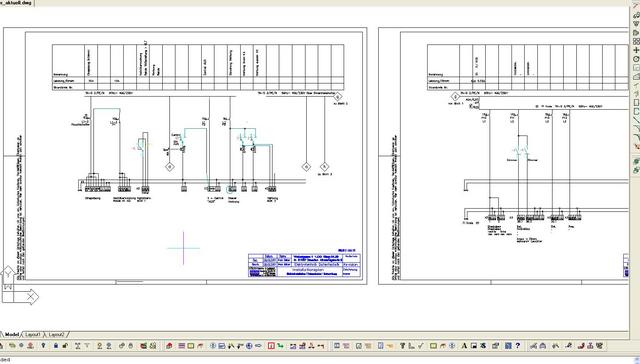Click the Explode icon on right toolbar
Screen dimensions: 640x364
tap(636, 146)
